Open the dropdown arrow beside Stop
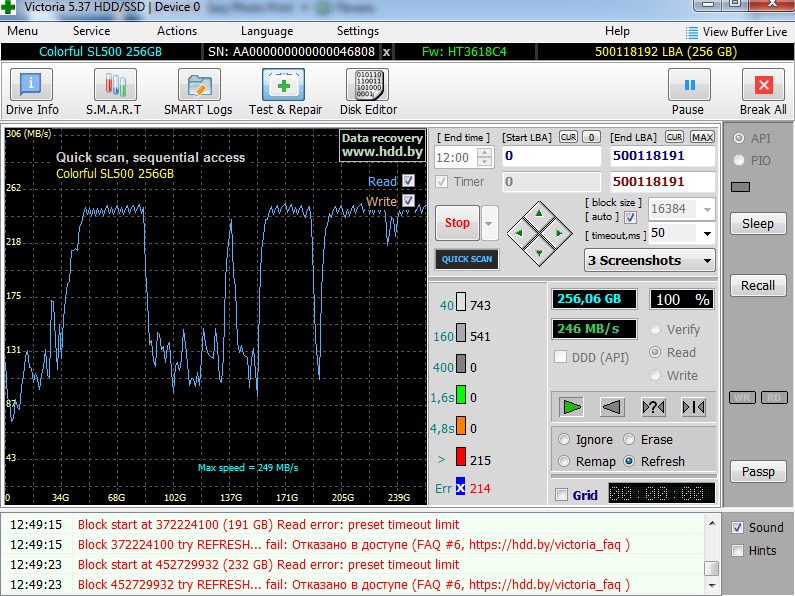 (x=489, y=223)
